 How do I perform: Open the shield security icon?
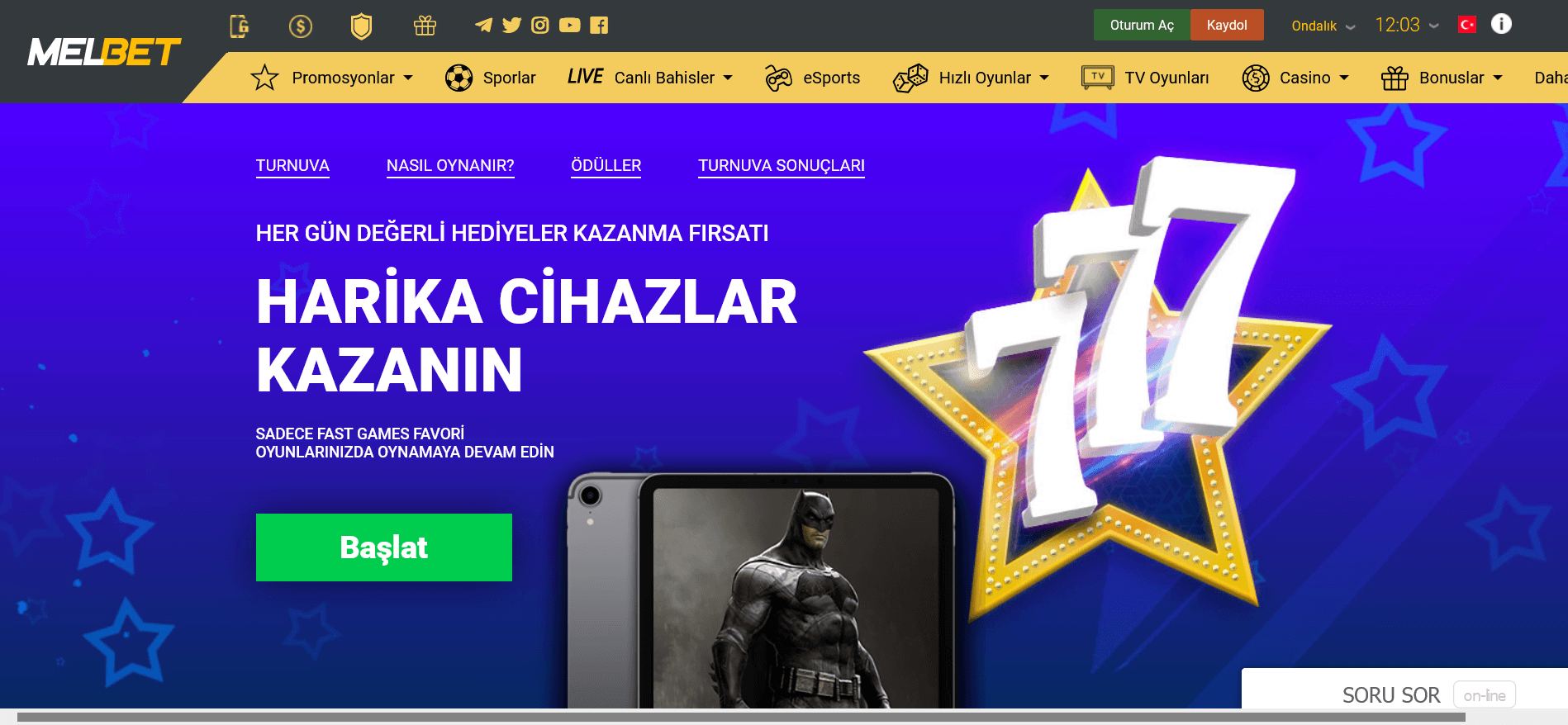pos(361,26)
